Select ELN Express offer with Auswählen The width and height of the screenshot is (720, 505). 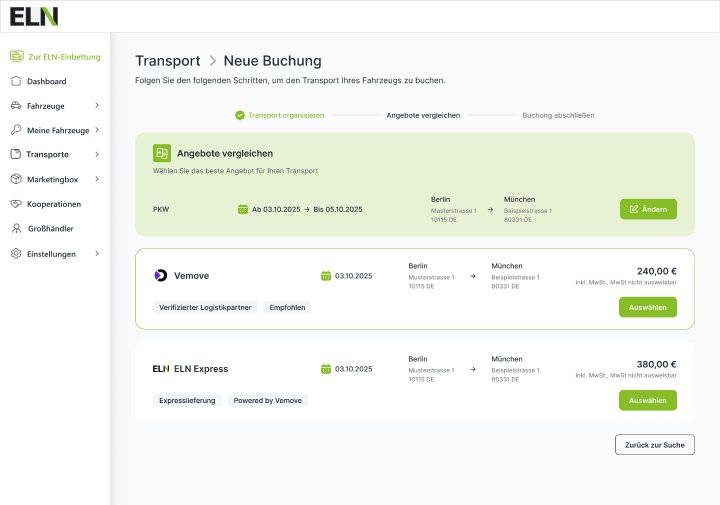tap(647, 400)
